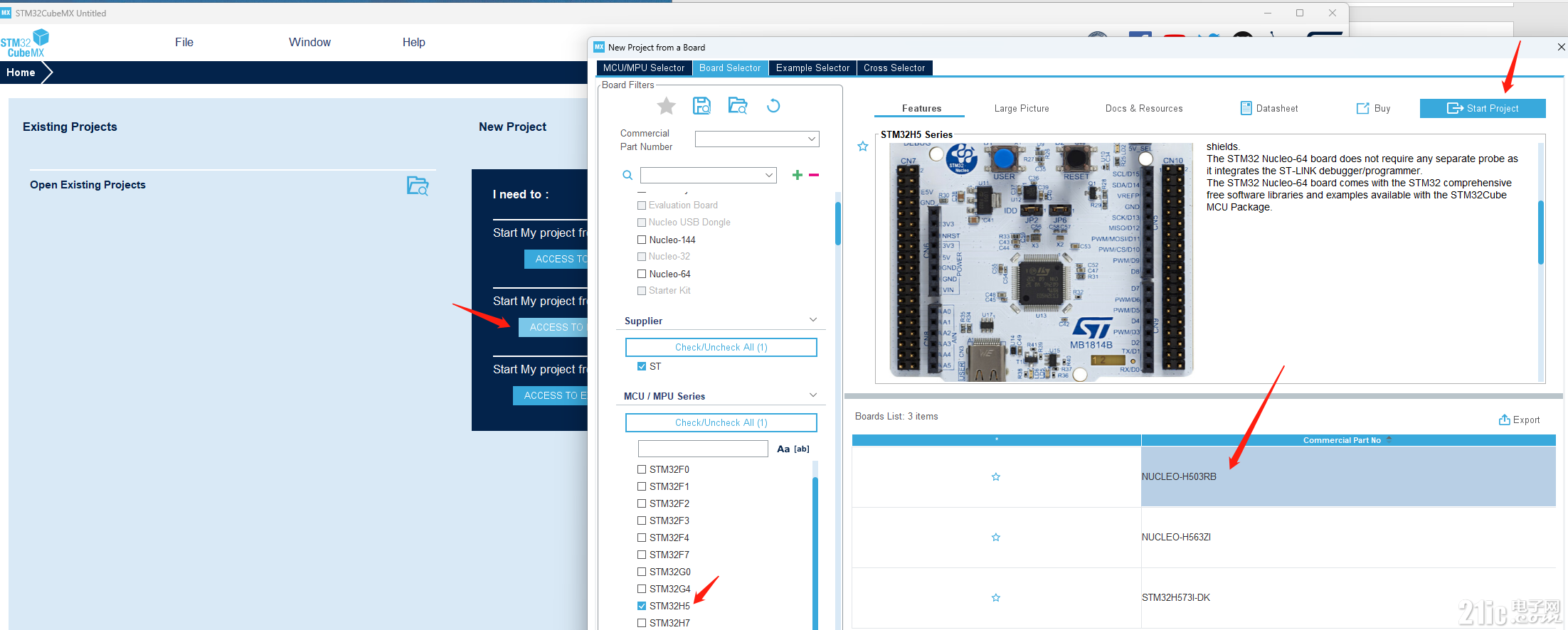
Task: Check the Nucleo-144 checkbox
Action: coord(642,240)
